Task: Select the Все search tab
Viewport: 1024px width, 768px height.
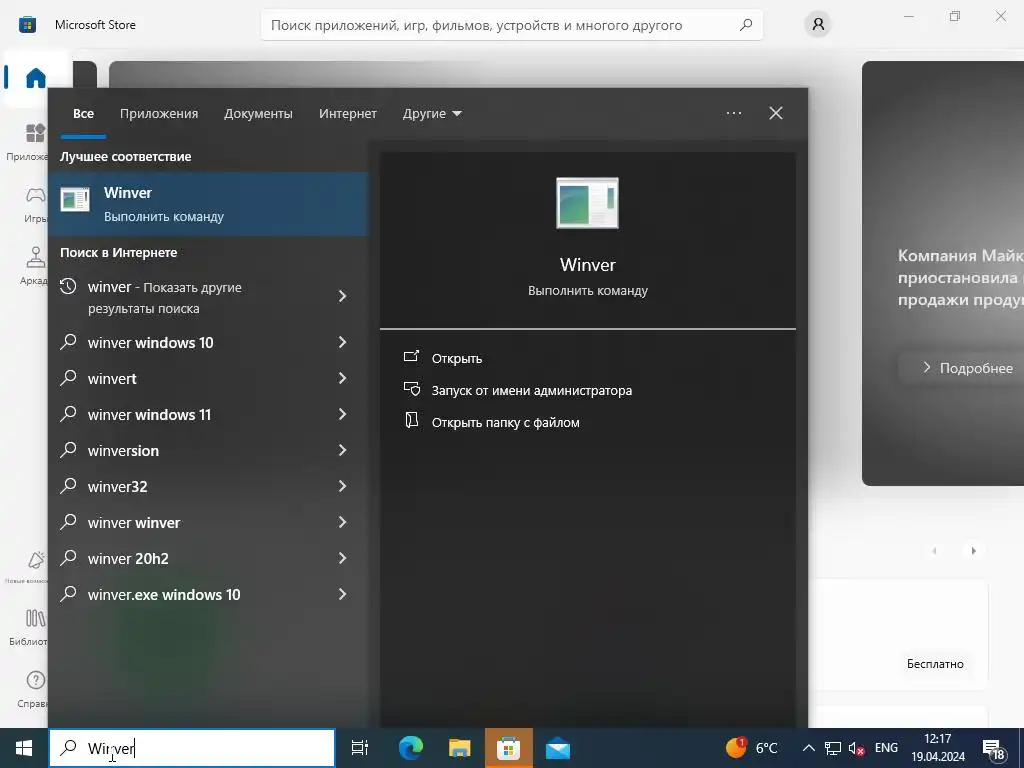Action: (x=84, y=114)
